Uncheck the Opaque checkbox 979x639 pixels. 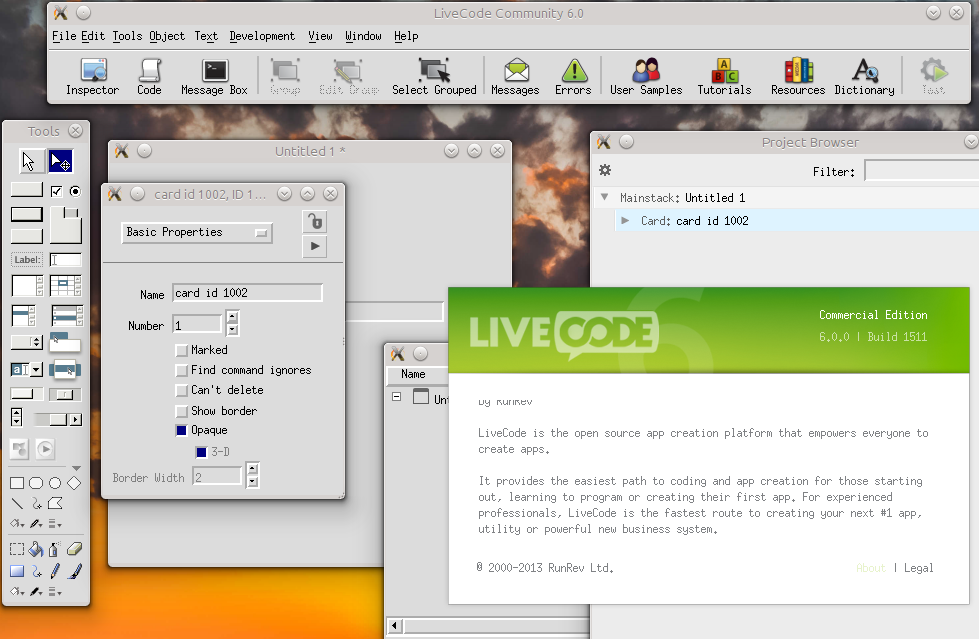(x=181, y=431)
